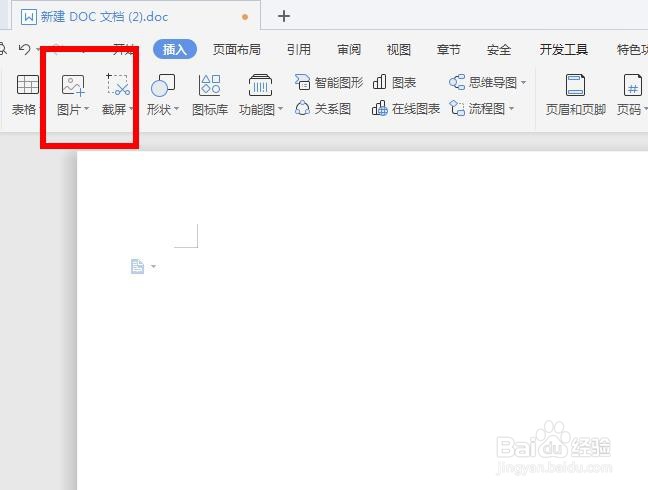Select the Shapes (形状) icon
This screenshot has width=648, height=490.
163,85
